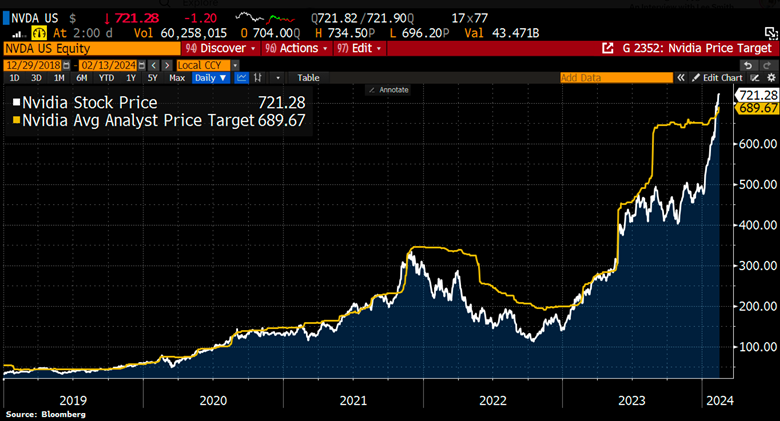Click the 2023 year axis label
This screenshot has height=421, width=780.
pos(632,401)
